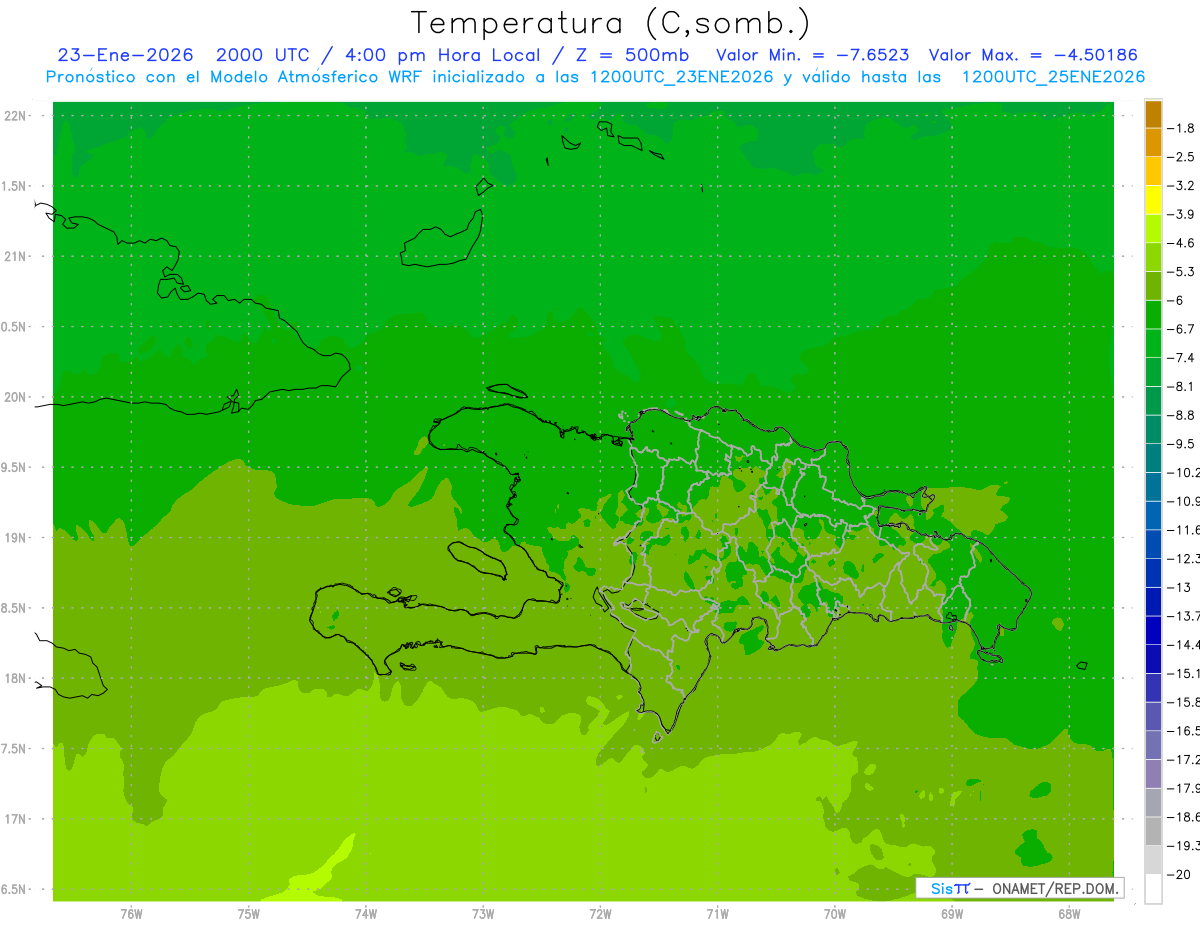The height and width of the screenshot is (927, 1200).
Task: Click the '-20' colorbar value
Action: [1180, 873]
